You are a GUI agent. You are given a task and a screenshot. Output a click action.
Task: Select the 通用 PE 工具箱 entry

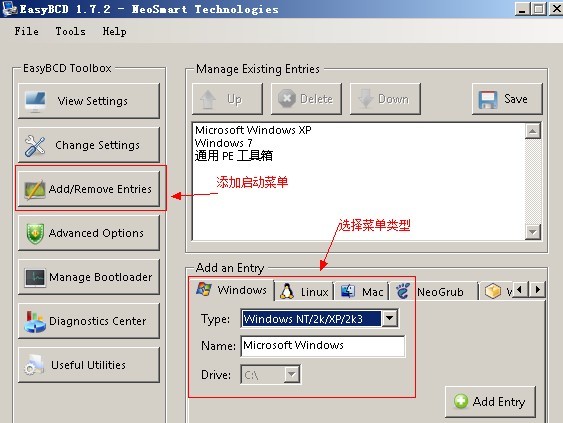coord(234,156)
